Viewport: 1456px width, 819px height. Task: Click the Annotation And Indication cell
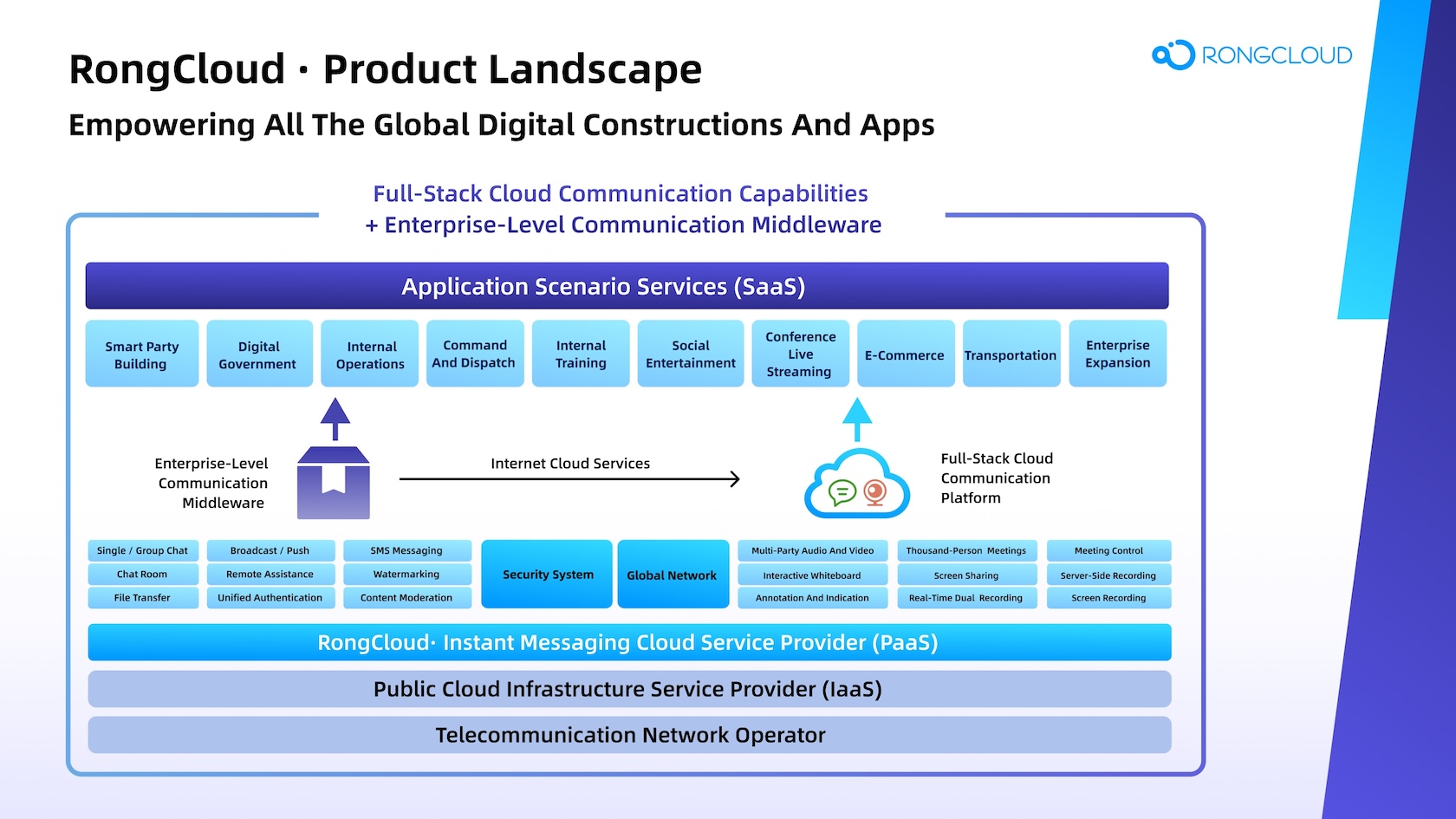click(x=813, y=598)
